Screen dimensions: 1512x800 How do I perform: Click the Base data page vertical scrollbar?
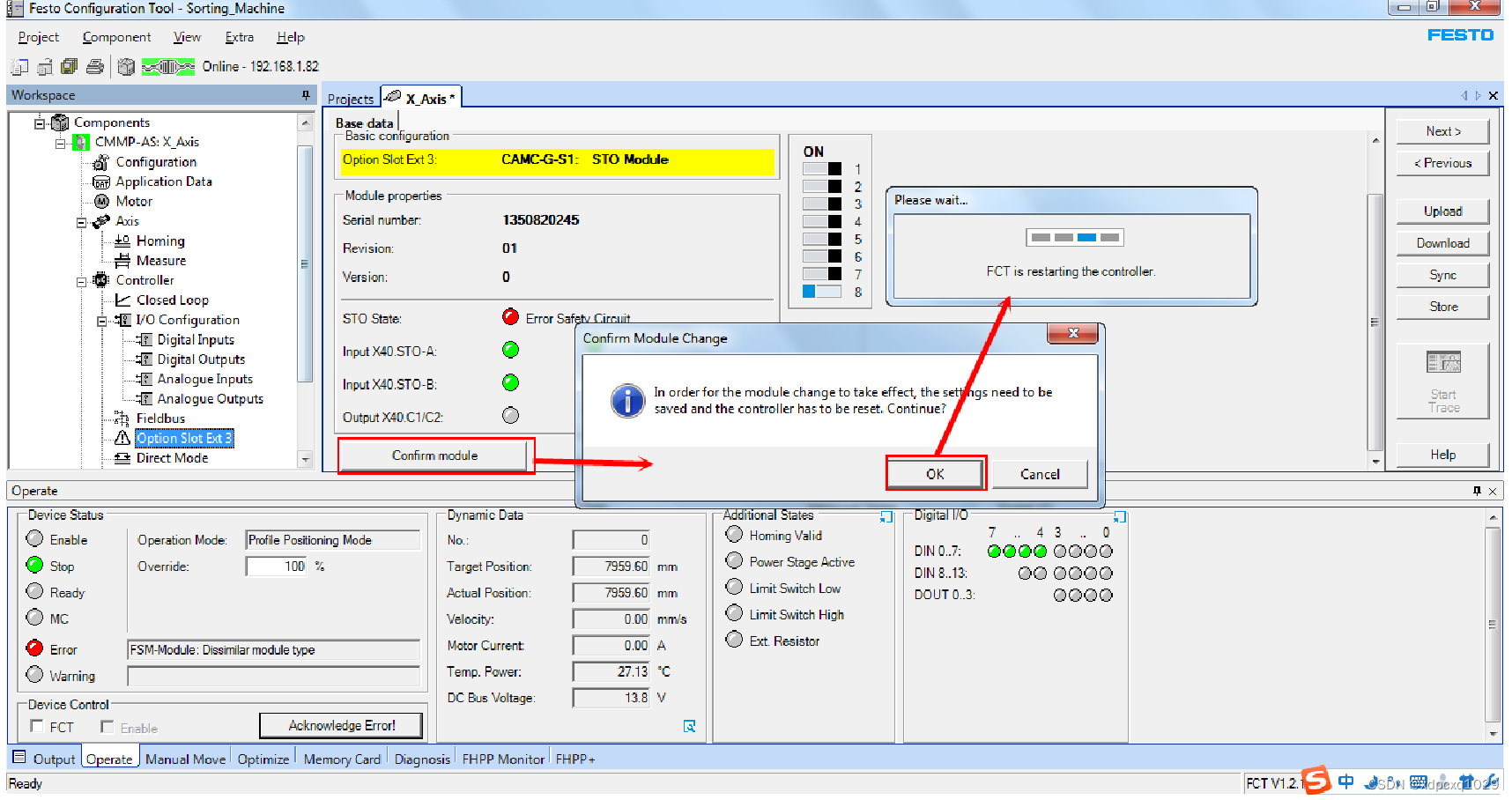pyautogui.click(x=1375, y=322)
